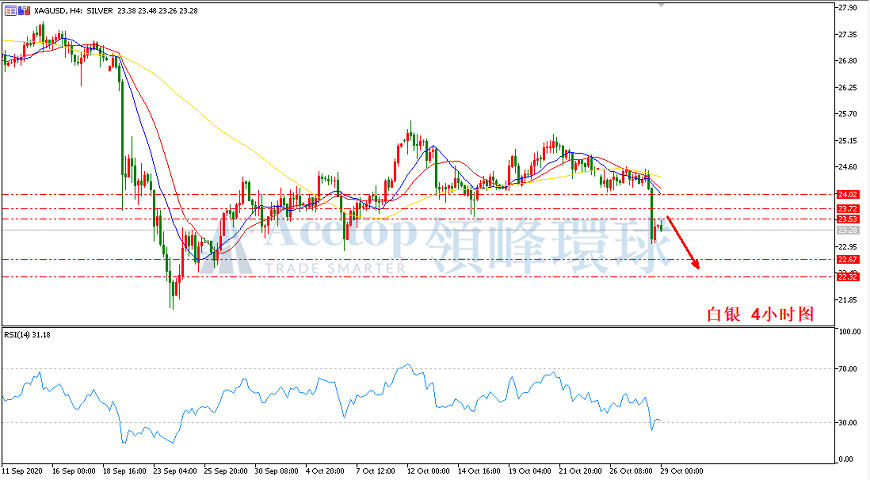Select the 22.32 red price level label
The height and width of the screenshot is (480, 870).
[847, 277]
